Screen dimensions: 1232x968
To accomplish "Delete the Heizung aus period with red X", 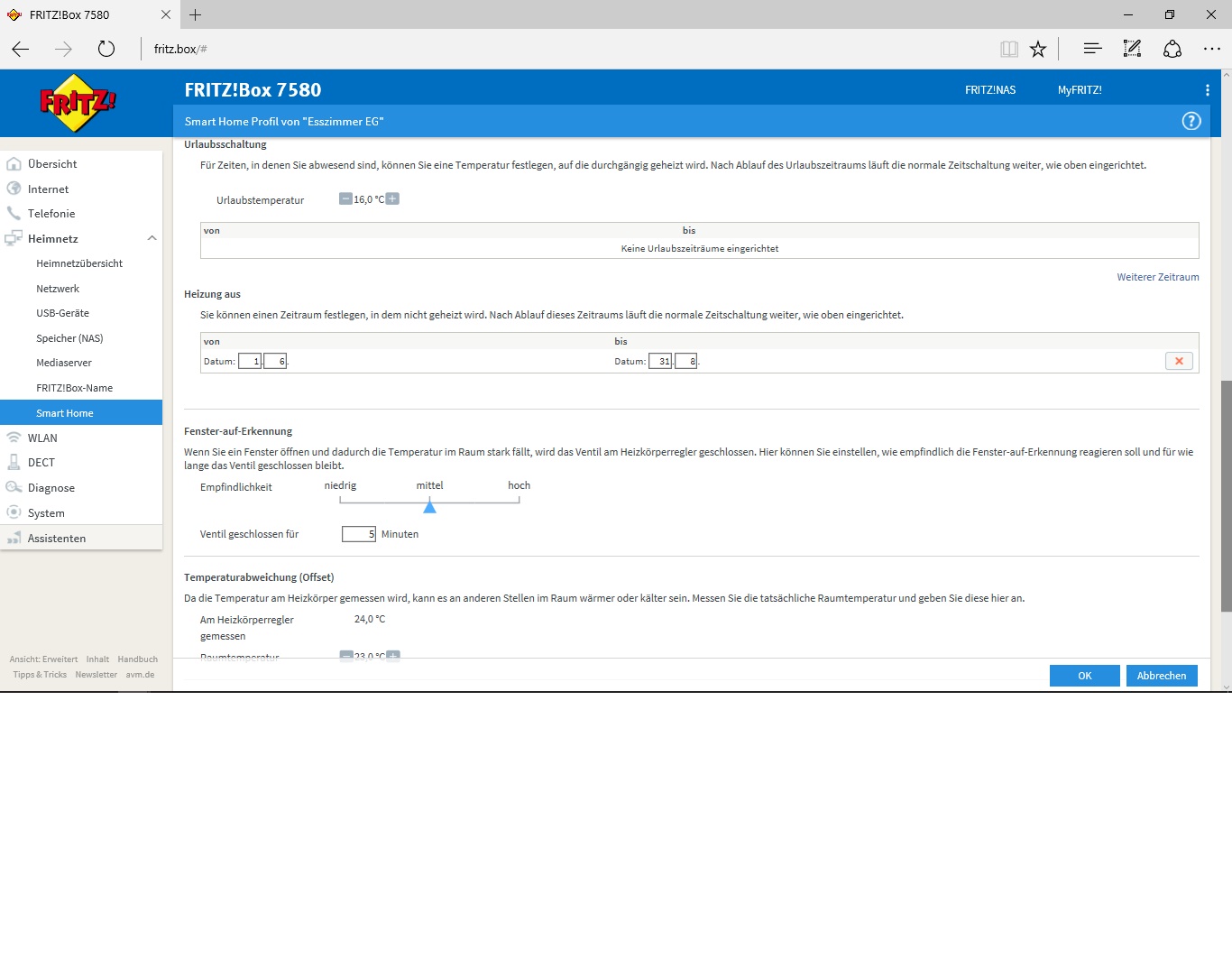I will (1179, 361).
